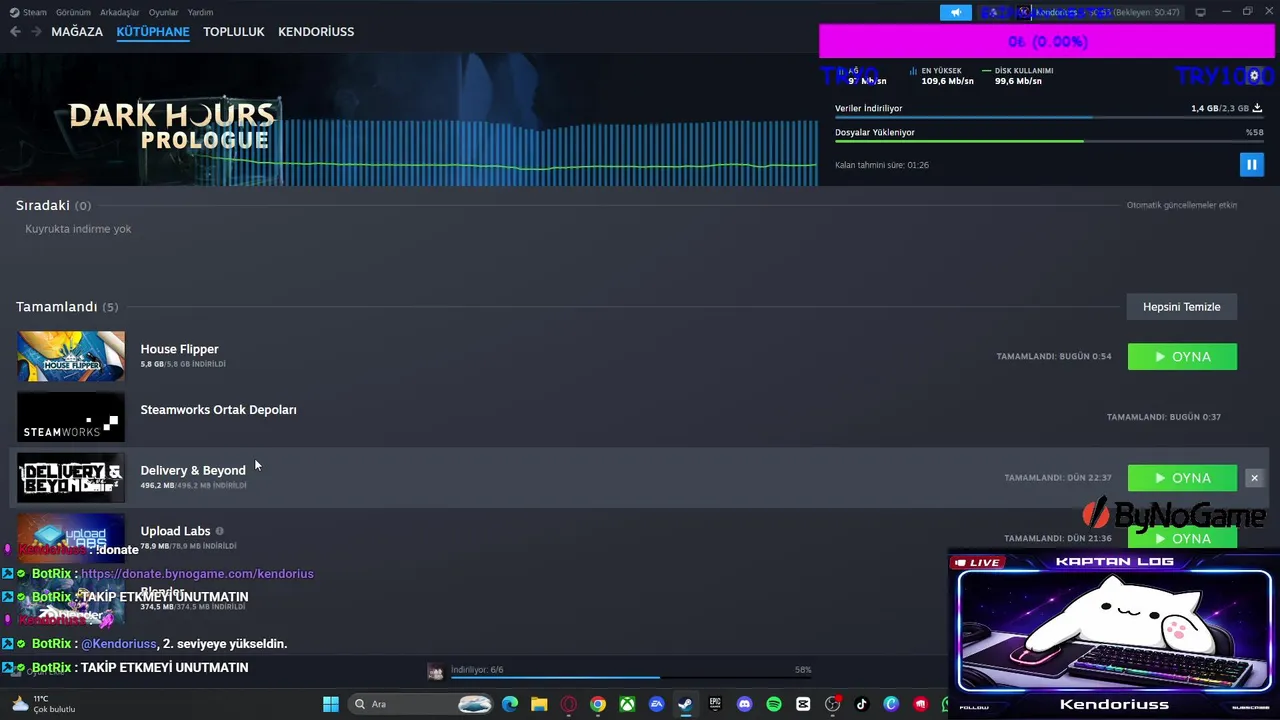Screen dimensions: 1280x720
Task: Open the Windows Start menu
Action: coord(331,704)
